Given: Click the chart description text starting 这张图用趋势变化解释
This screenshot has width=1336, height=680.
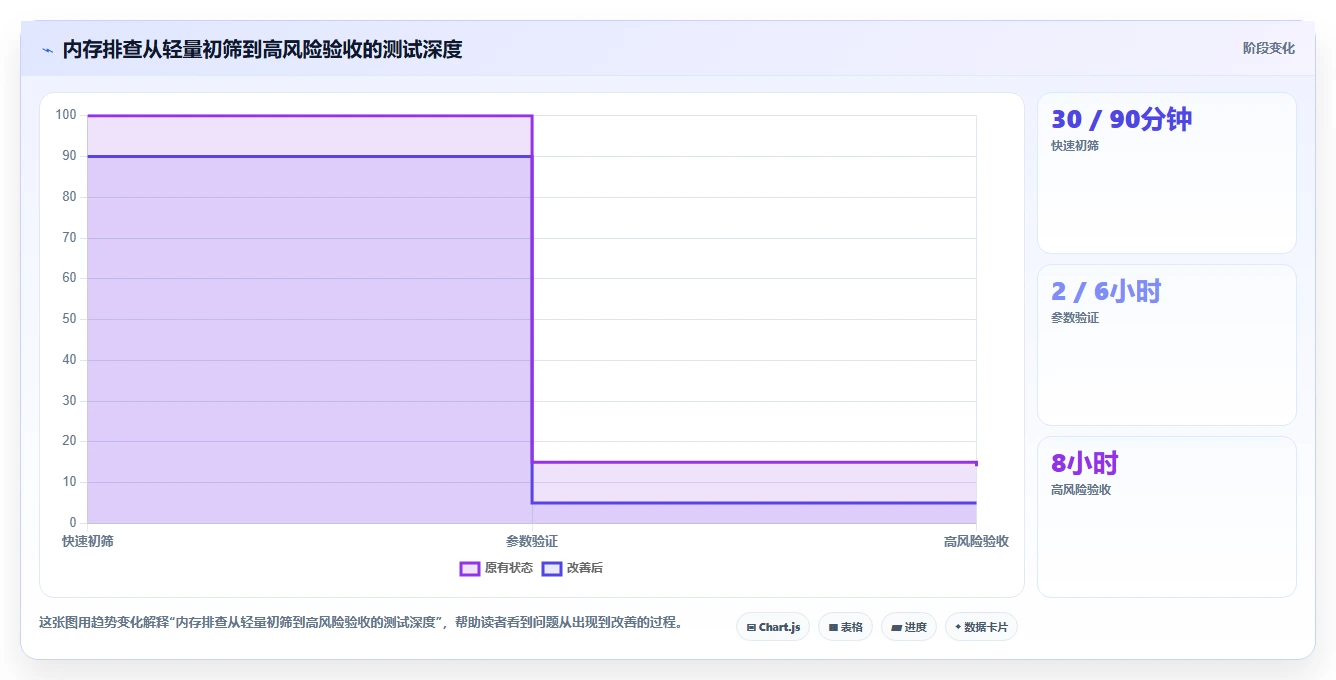Looking at the screenshot, I should tap(361, 622).
